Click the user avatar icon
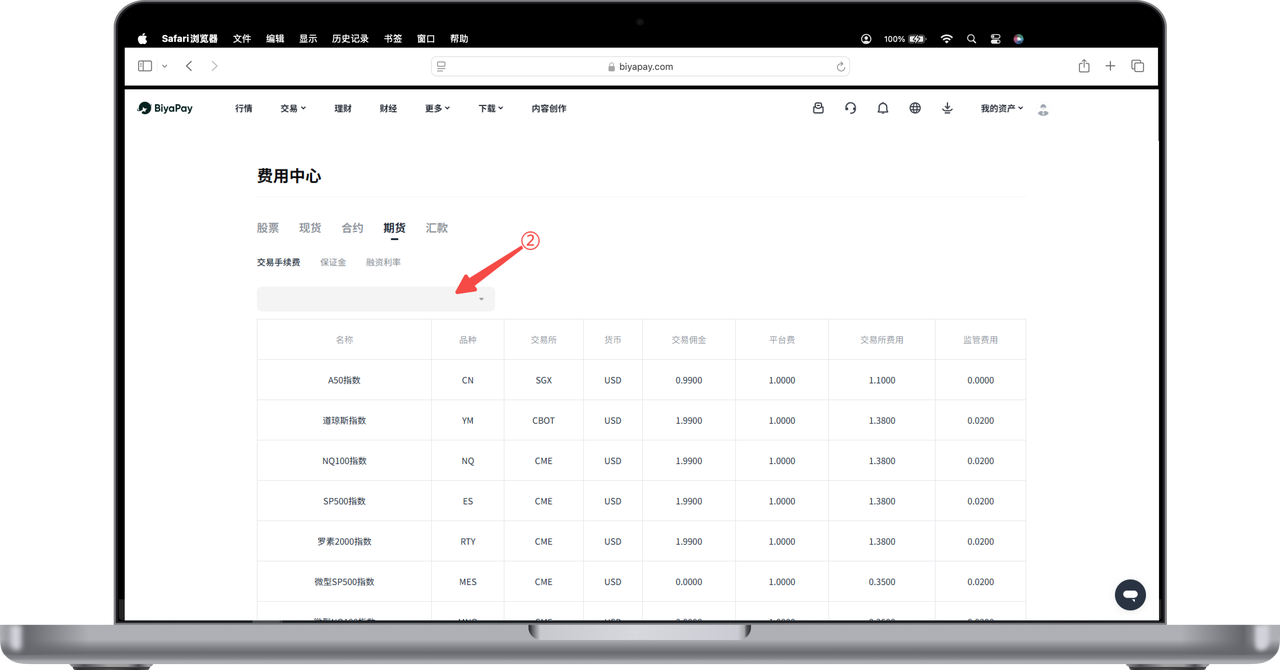 click(x=1043, y=108)
